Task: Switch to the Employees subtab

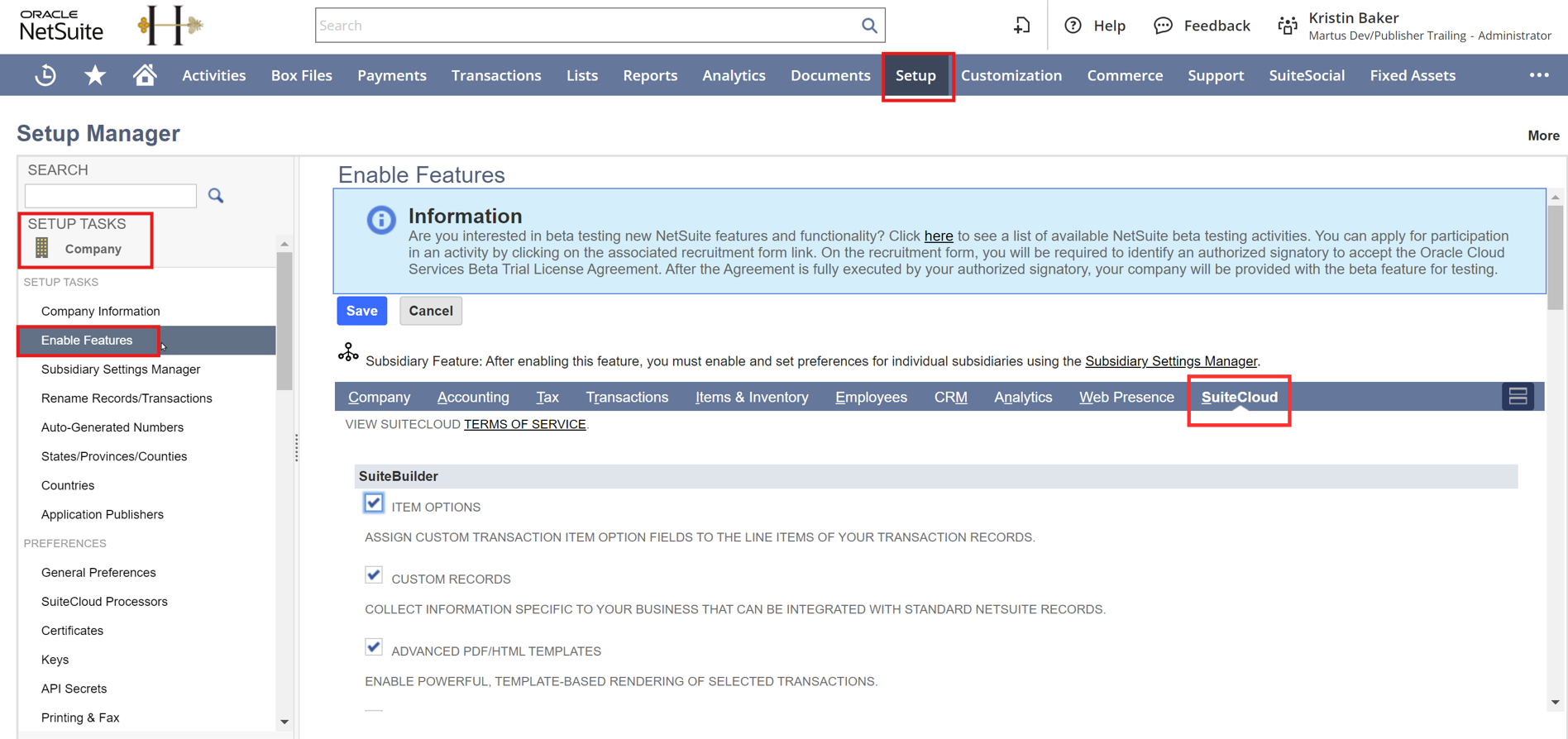Action: pyautogui.click(x=871, y=397)
